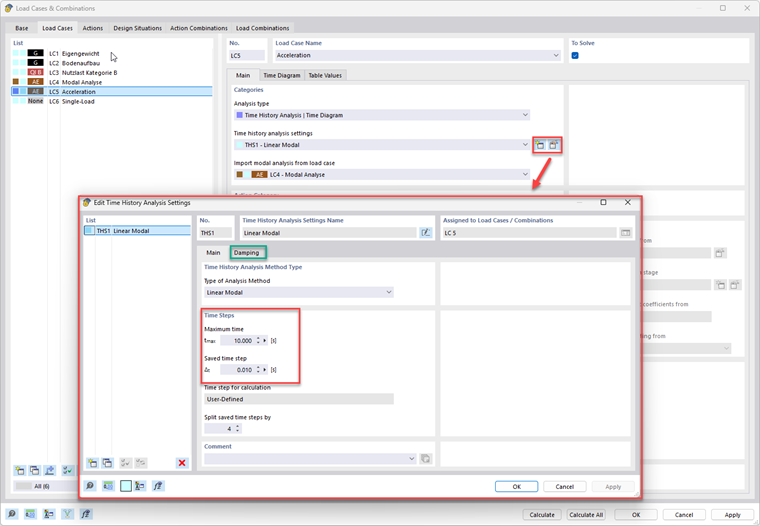This screenshot has width=760, height=526.
Task: Duplicate selected entry in Edit Time History dialog list
Action: [x=107, y=463]
